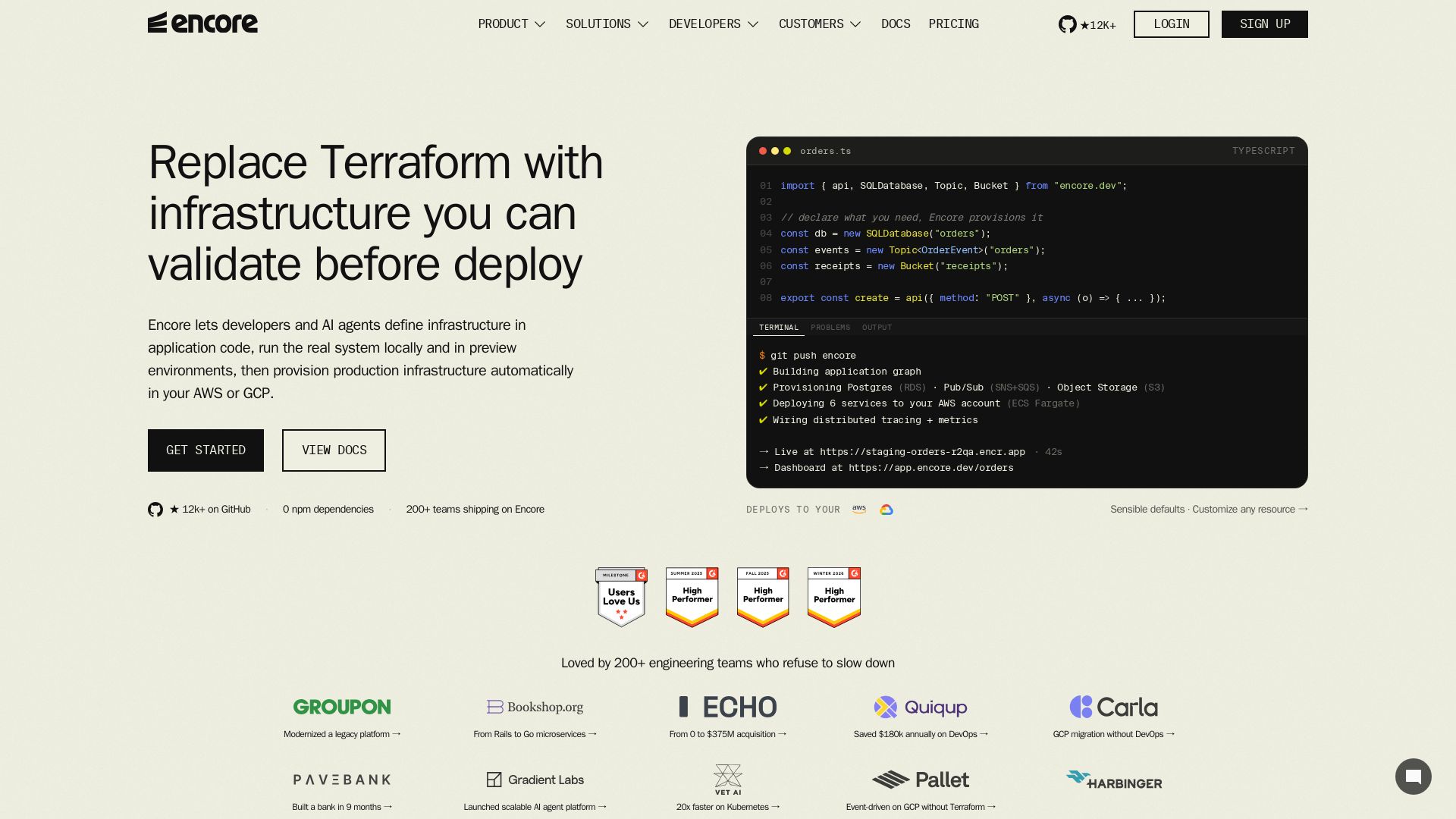This screenshot has height=819, width=1456.
Task: Open Sensible defaults · Customize any resource link
Action: (x=1210, y=510)
